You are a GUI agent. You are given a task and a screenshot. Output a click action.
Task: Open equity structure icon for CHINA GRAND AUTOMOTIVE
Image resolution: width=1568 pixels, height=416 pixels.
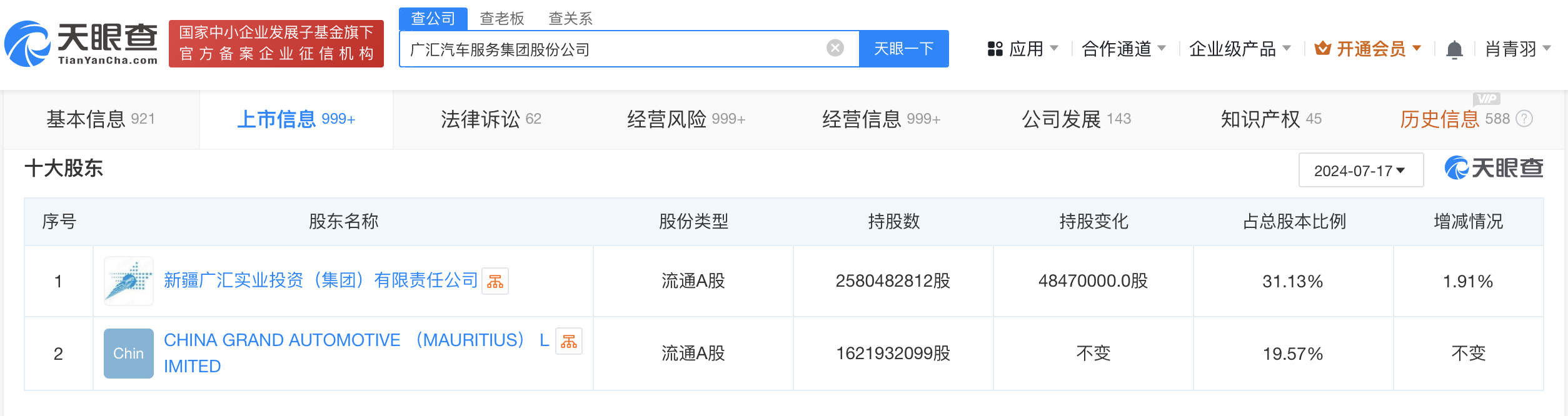click(569, 341)
